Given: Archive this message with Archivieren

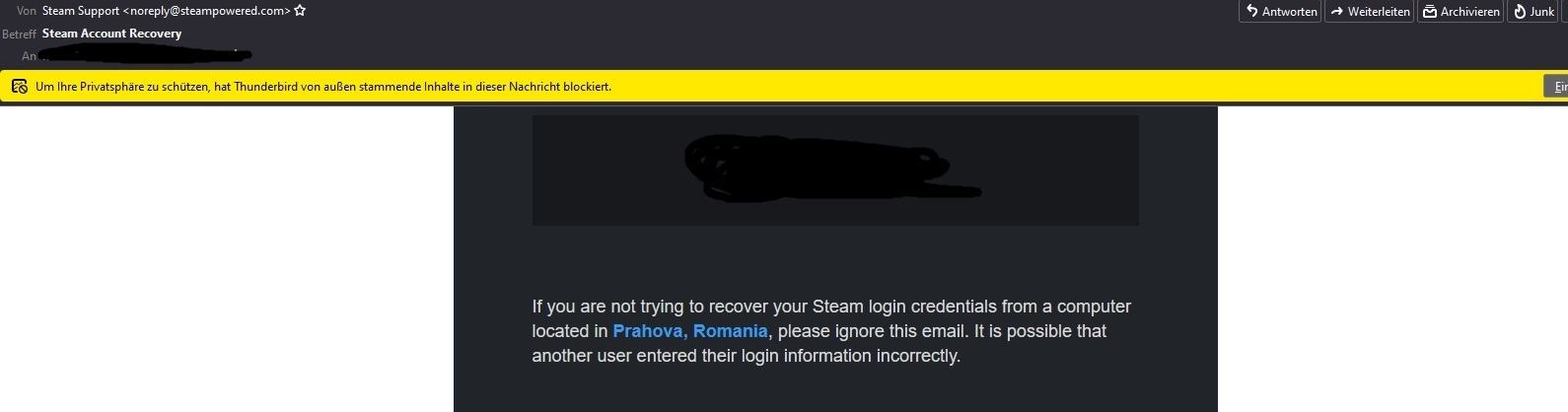Looking at the screenshot, I should tap(1461, 12).
